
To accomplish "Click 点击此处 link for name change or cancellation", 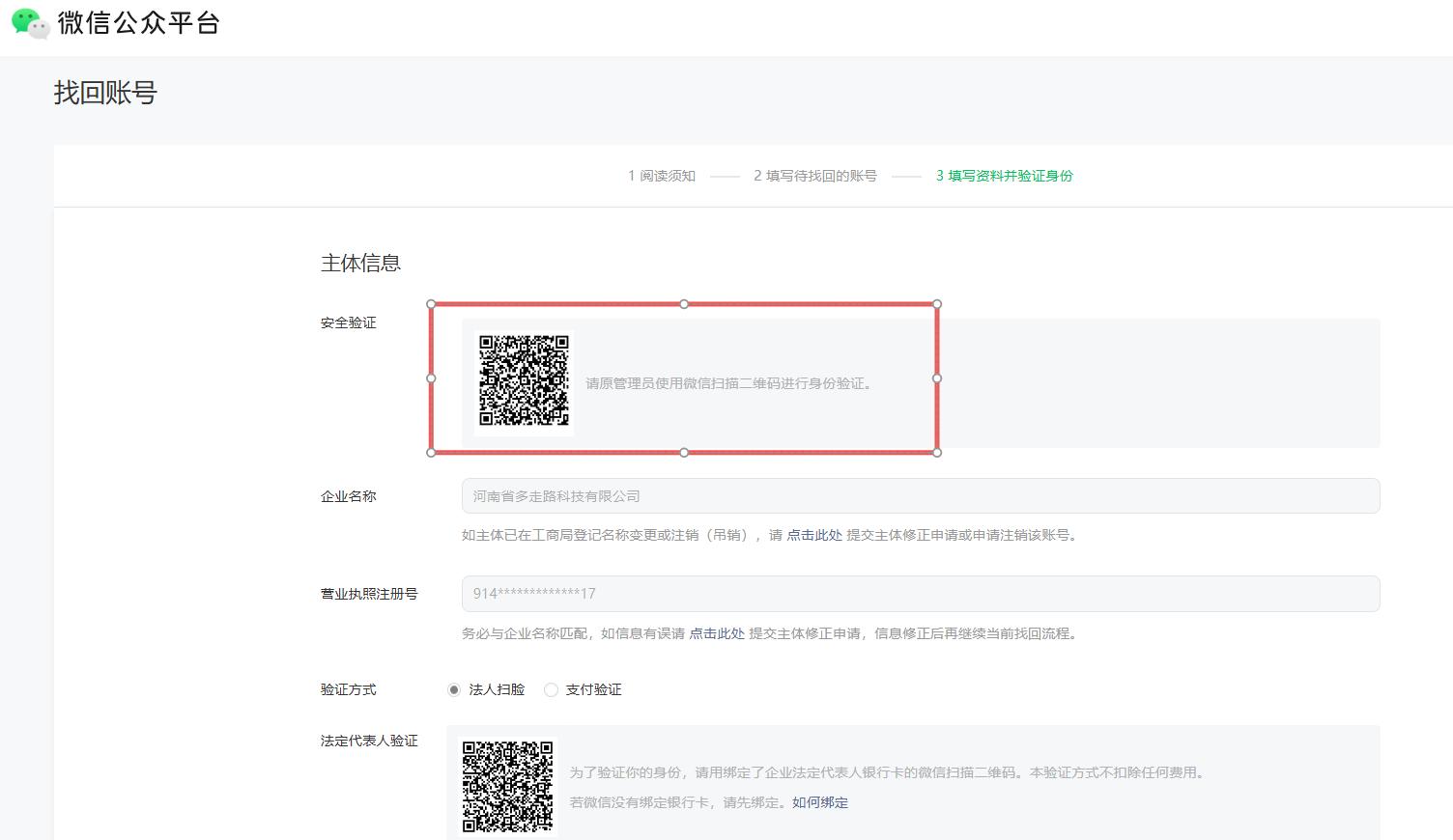I will 814,535.
